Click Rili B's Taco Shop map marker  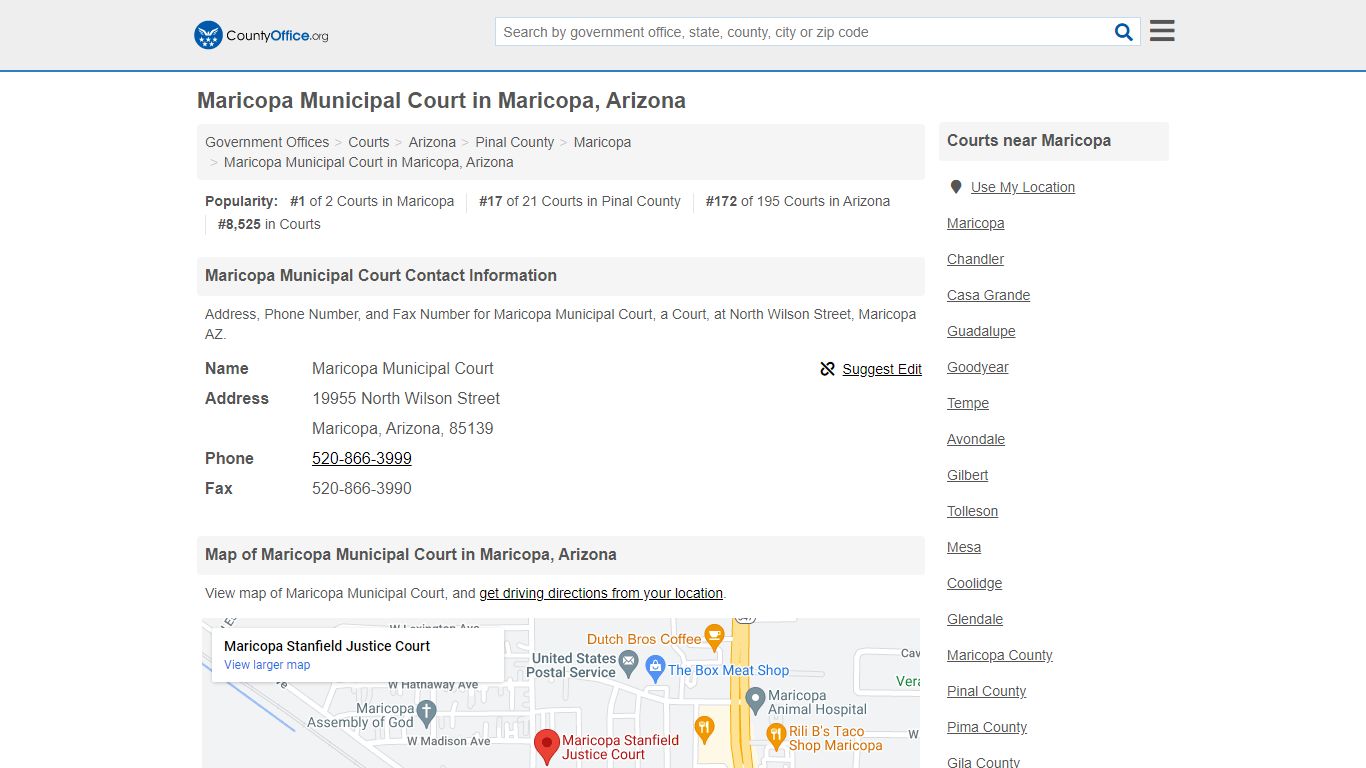coord(776,736)
